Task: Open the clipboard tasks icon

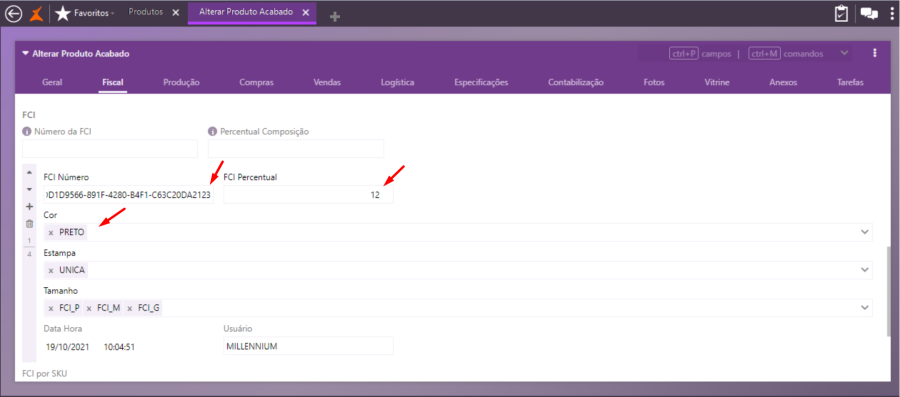Action: 841,14
